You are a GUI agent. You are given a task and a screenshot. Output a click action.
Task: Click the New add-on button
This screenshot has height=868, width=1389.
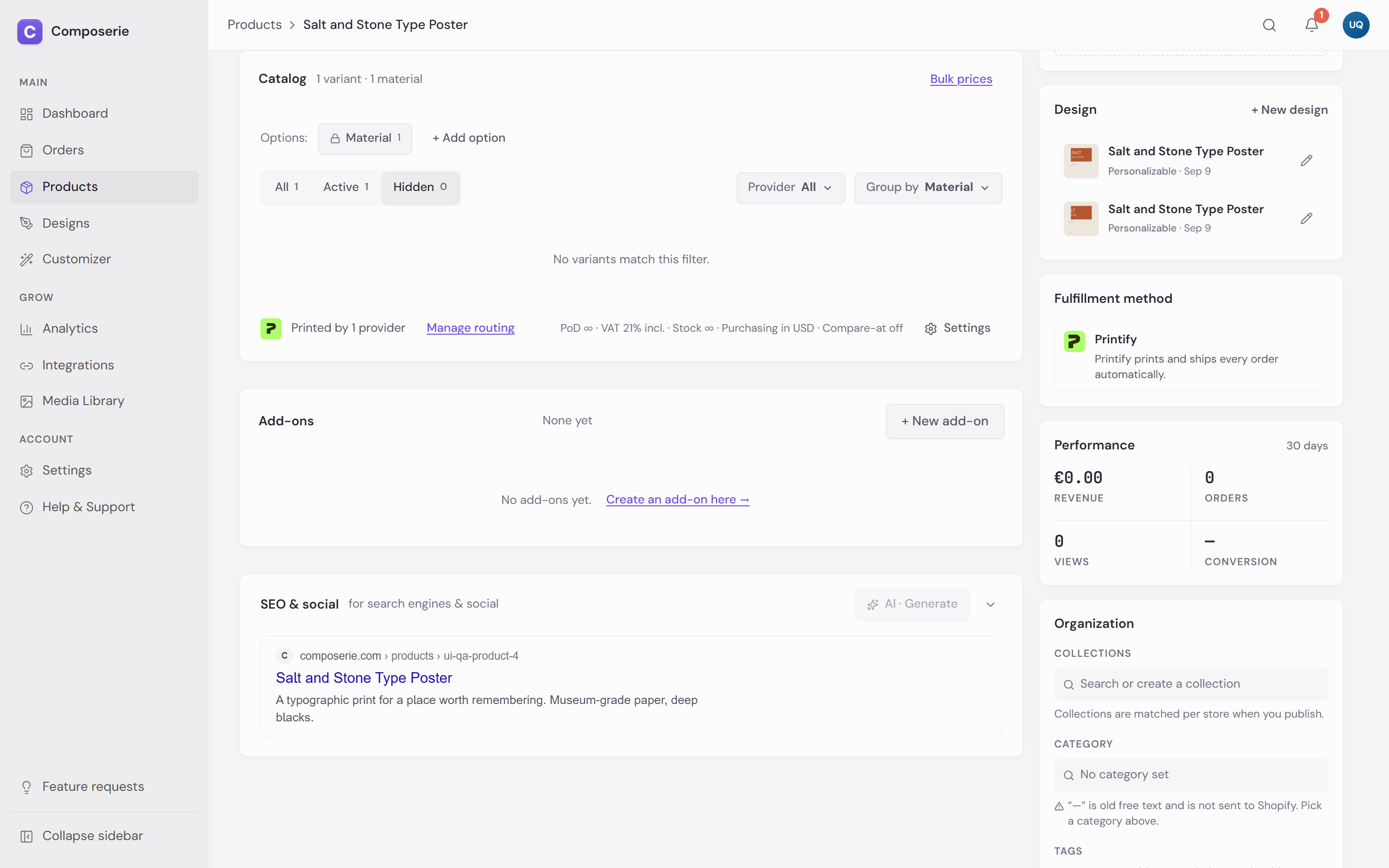tap(945, 421)
